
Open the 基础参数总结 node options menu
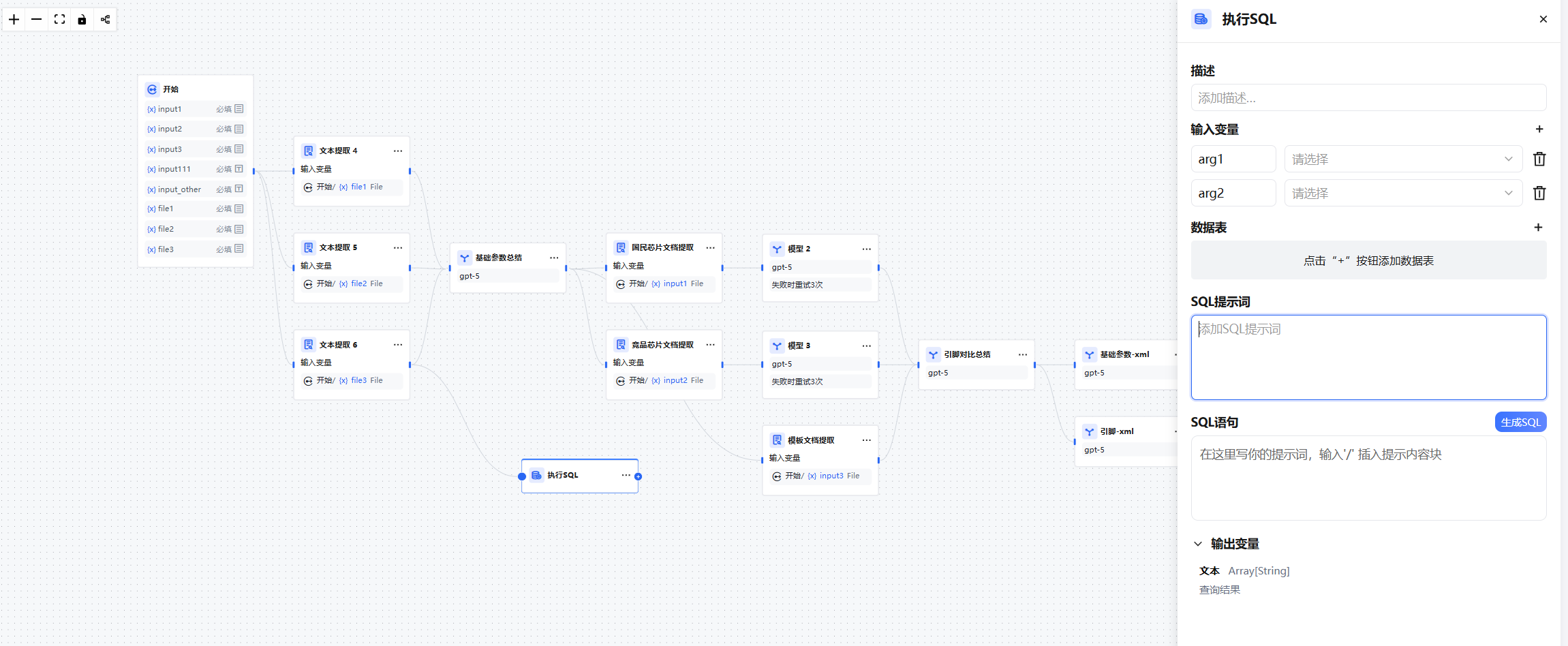tap(554, 258)
